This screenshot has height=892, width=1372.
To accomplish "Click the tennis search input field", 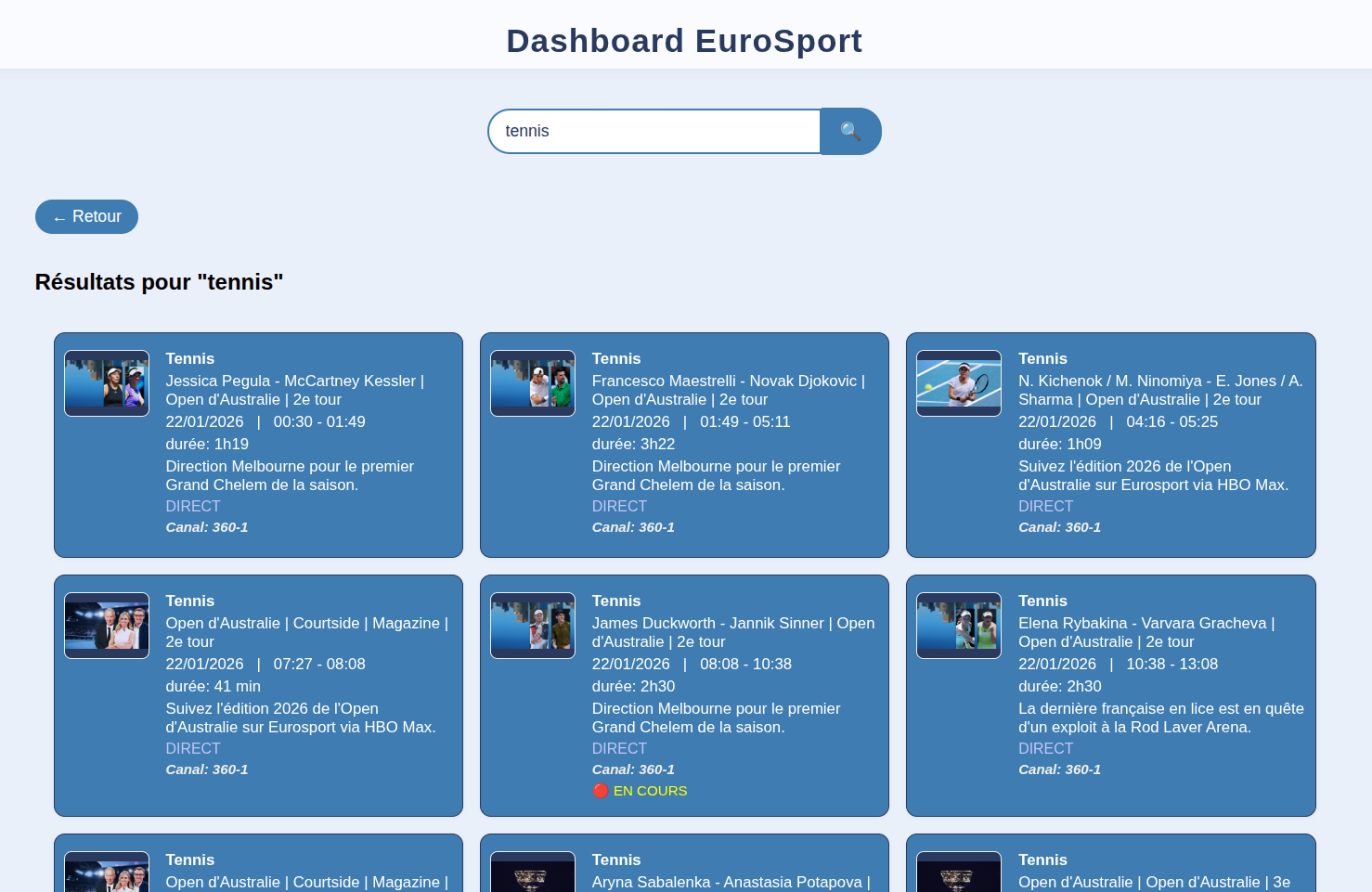I will tap(654, 131).
